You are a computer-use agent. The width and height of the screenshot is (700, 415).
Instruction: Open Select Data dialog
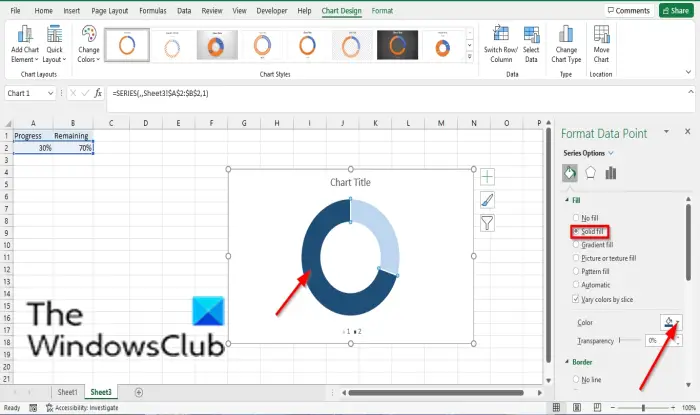tap(531, 44)
